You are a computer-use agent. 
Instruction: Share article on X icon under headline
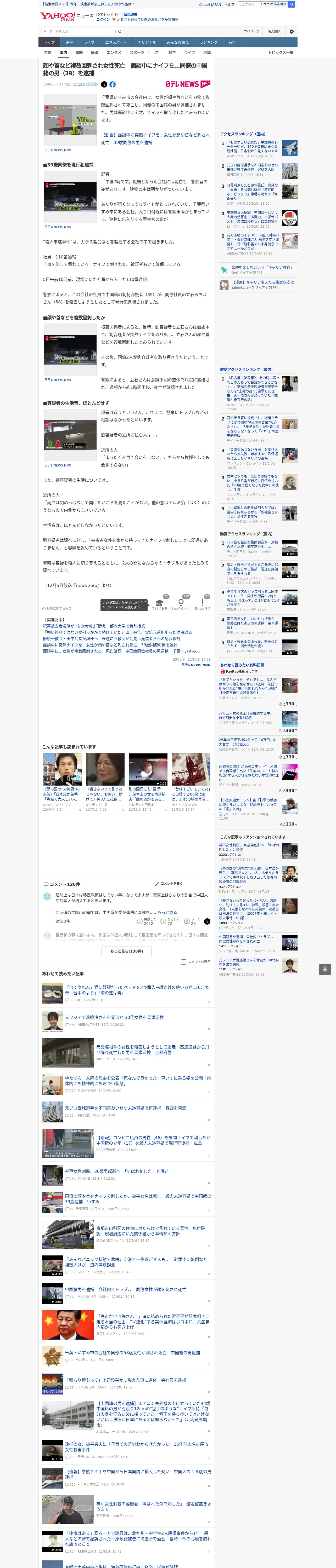click(104, 85)
